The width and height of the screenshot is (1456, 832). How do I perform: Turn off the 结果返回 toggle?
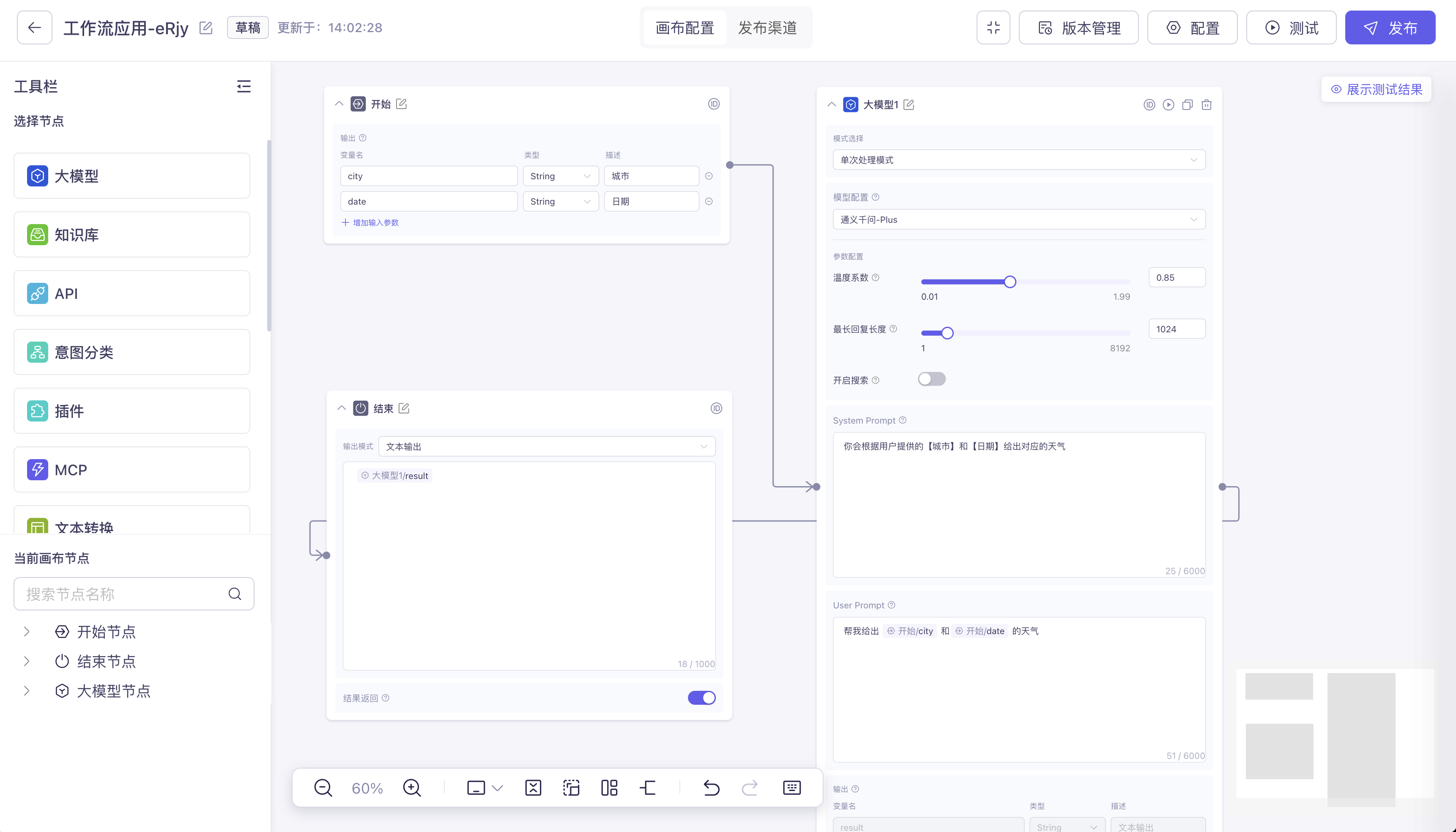[701, 698]
